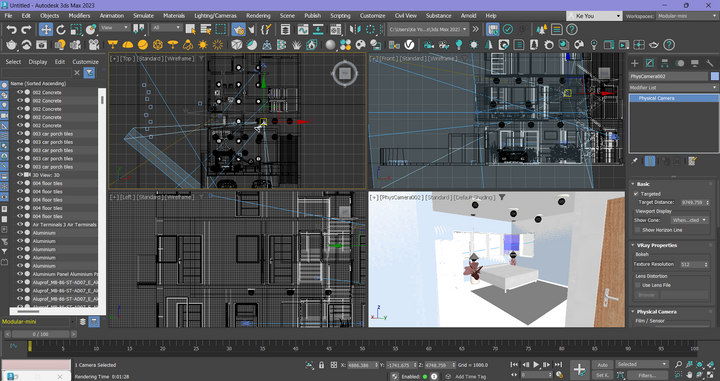The height and width of the screenshot is (381, 720).
Task: Open the Rendering menu
Action: click(x=258, y=16)
